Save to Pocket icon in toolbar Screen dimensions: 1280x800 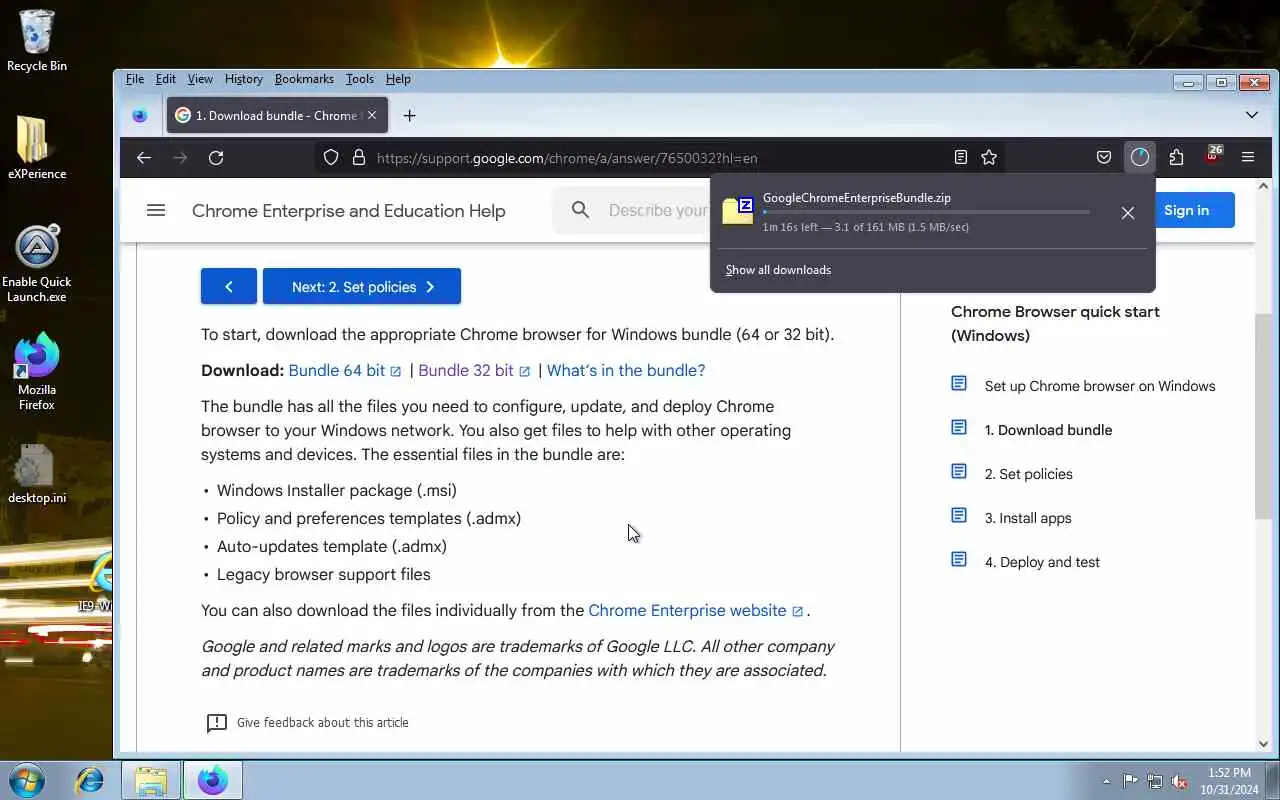pos(1104,157)
